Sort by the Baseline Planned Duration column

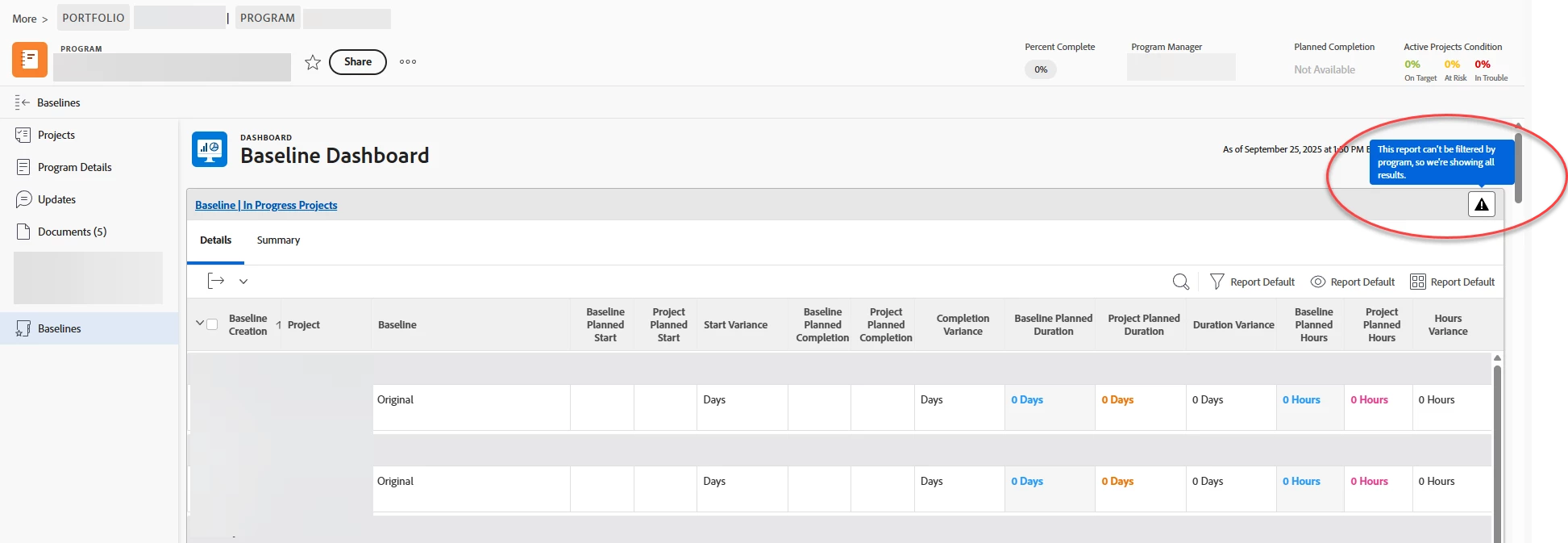coord(1054,324)
